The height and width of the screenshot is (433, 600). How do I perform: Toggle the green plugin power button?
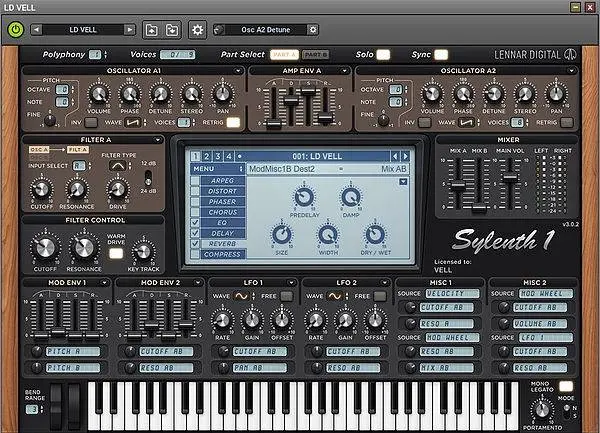click(16, 30)
